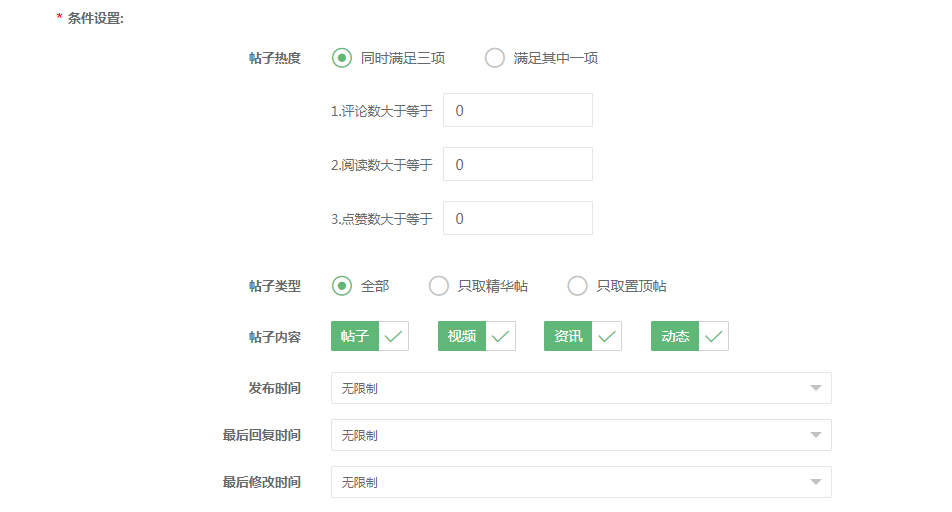Choose 只取置顶帖 radio option
Image resolution: width=952 pixels, height=512 pixels.
point(577,286)
